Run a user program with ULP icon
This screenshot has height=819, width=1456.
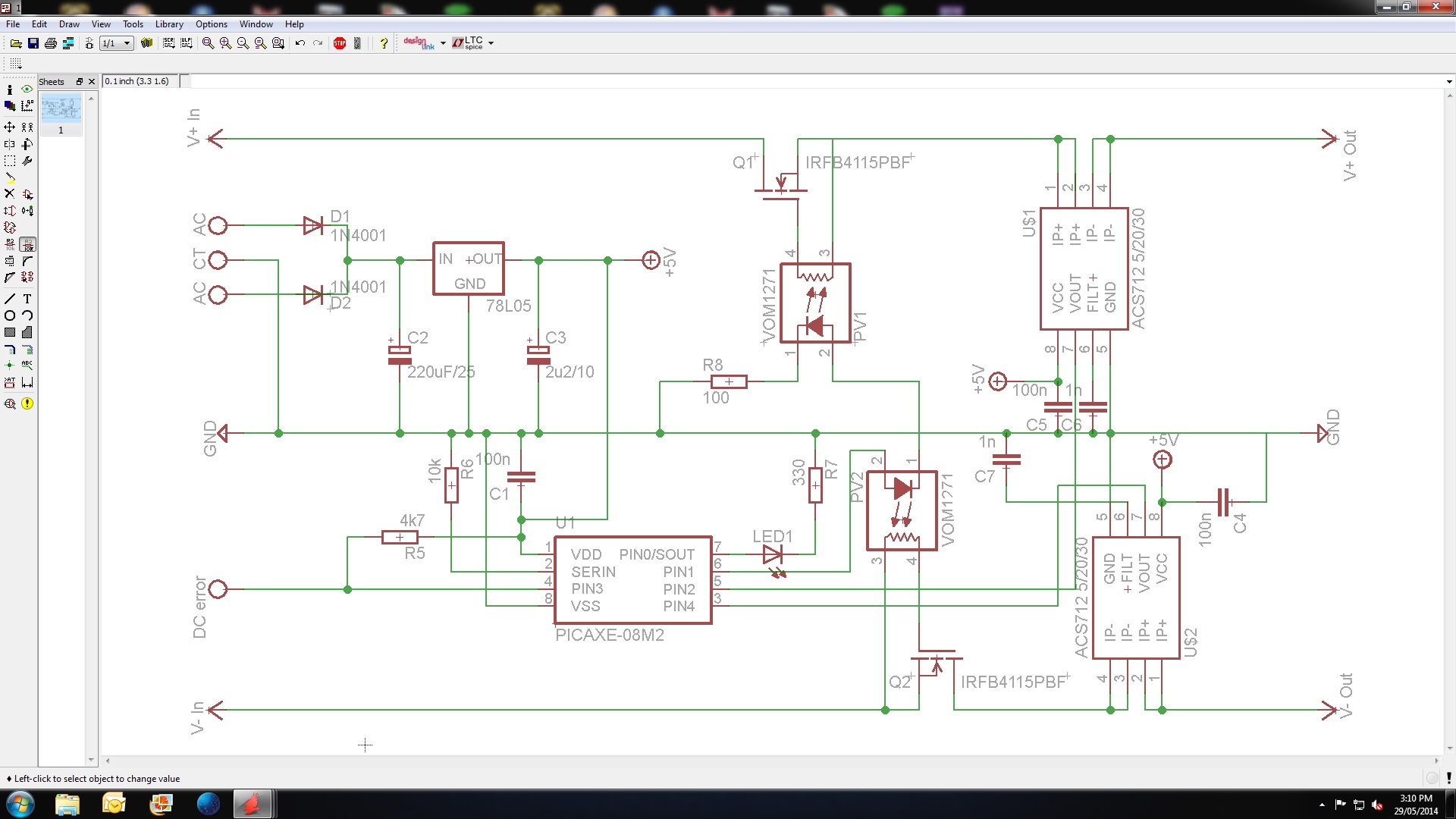tap(186, 43)
